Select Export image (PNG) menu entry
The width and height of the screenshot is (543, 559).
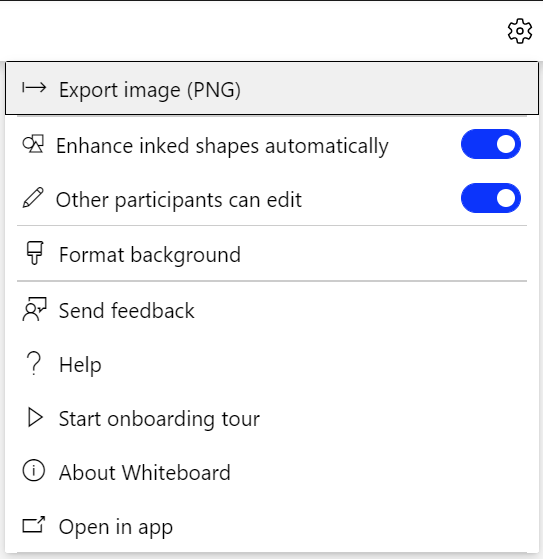click(272, 88)
